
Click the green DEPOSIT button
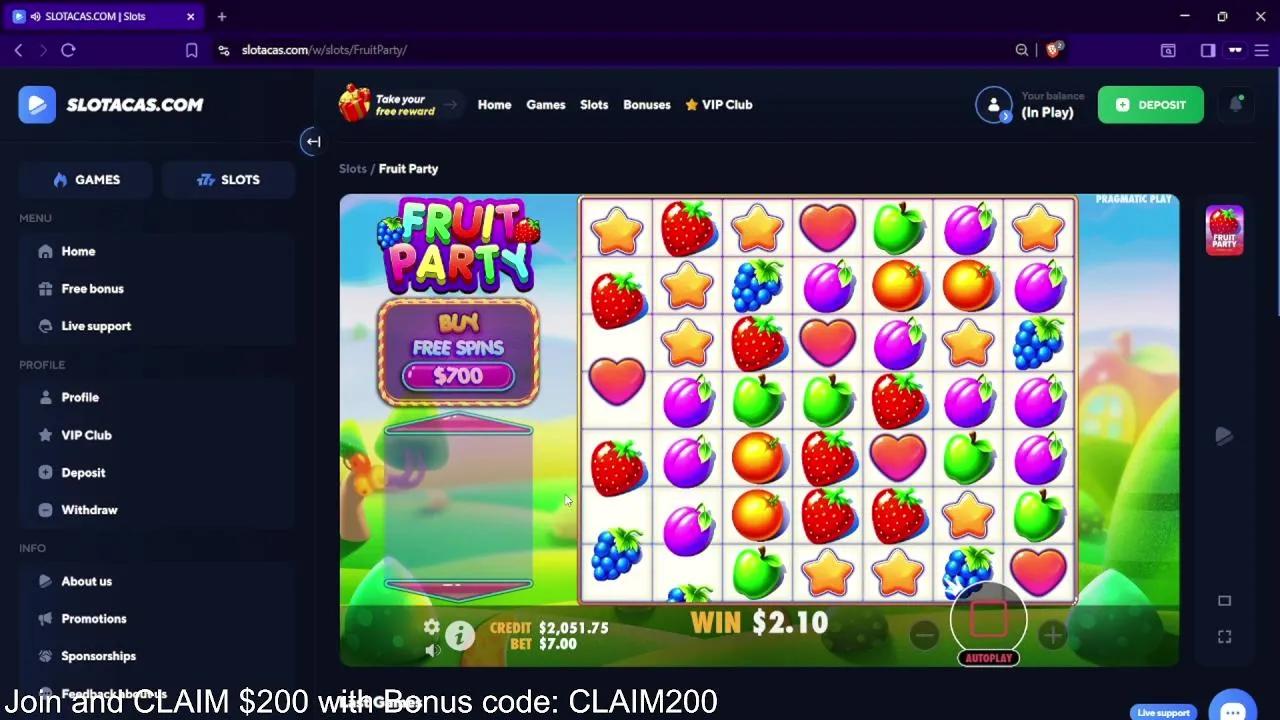click(1151, 105)
